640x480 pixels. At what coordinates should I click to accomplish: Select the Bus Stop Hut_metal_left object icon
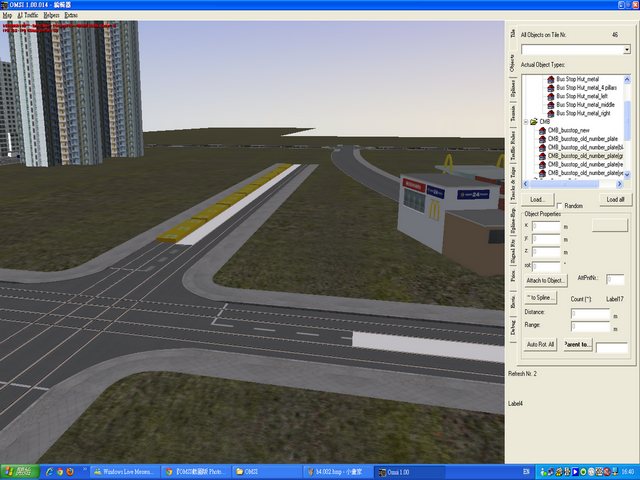pyautogui.click(x=550, y=96)
